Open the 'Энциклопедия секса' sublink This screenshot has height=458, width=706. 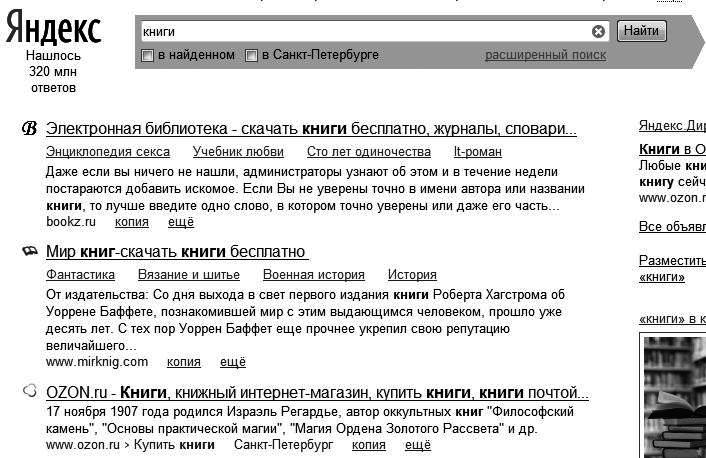[x=108, y=152]
